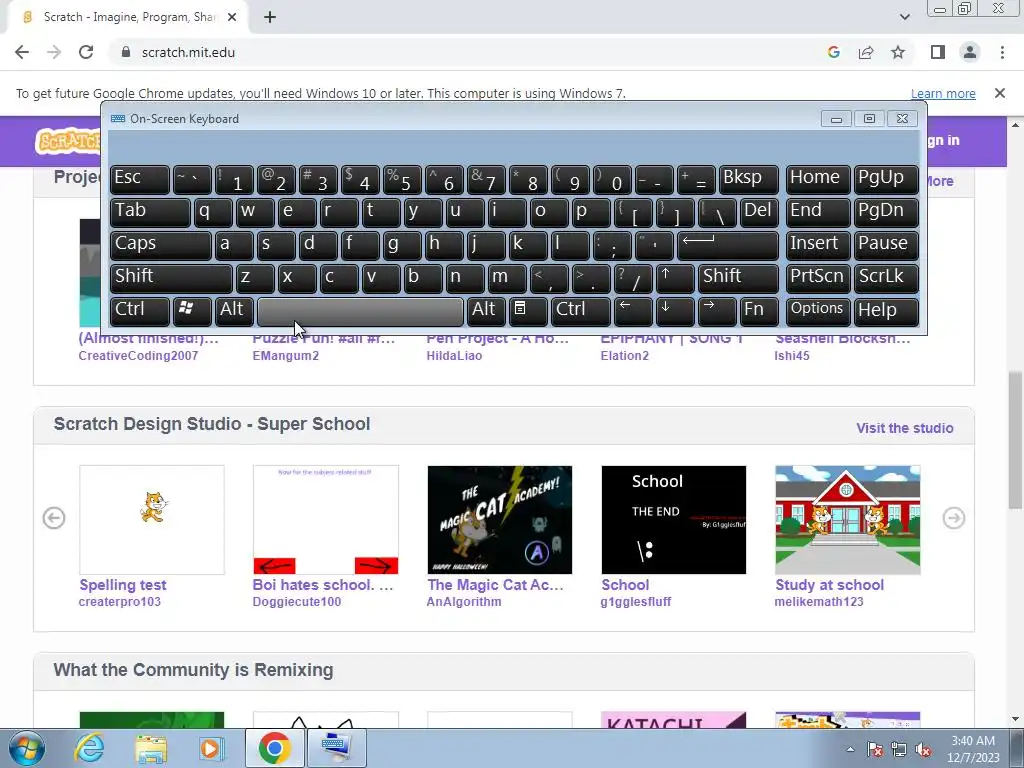Click the muted volume tray icon
The height and width of the screenshot is (768, 1024).
tap(923, 749)
